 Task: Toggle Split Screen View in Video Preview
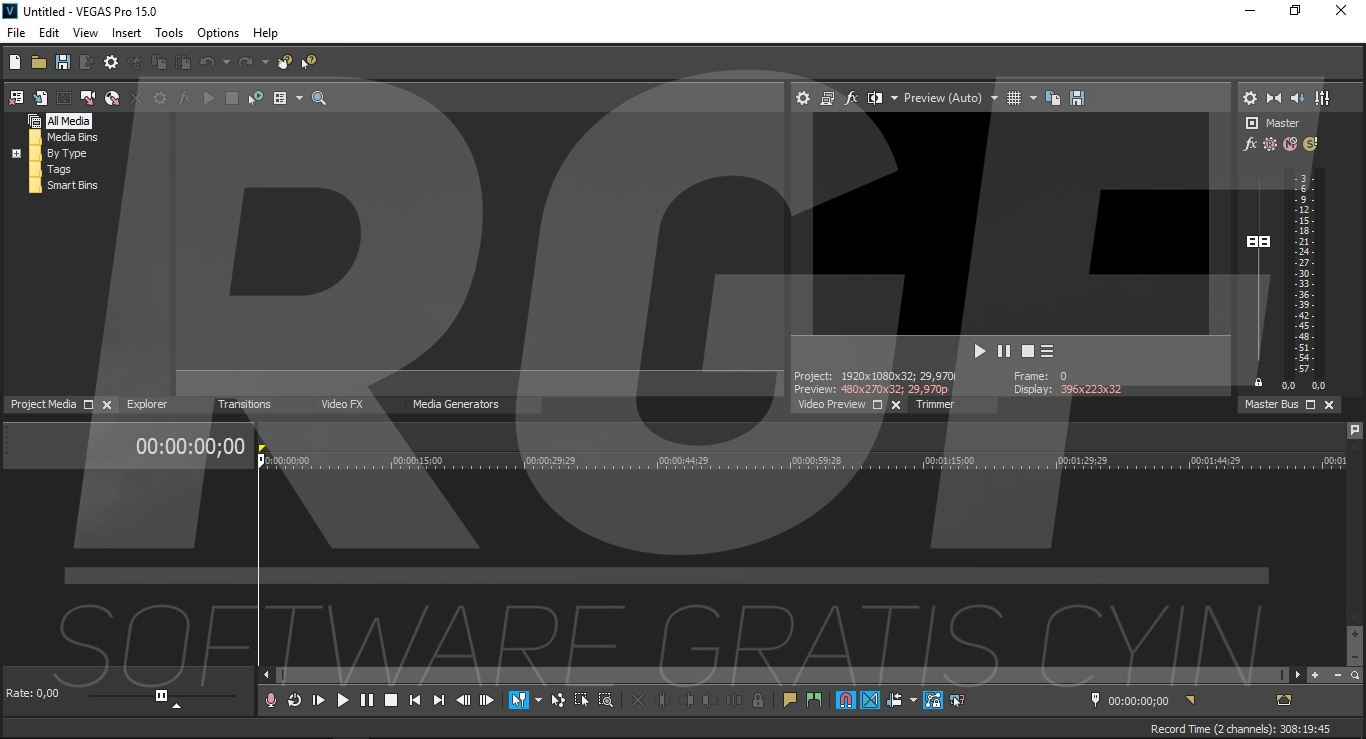(875, 98)
